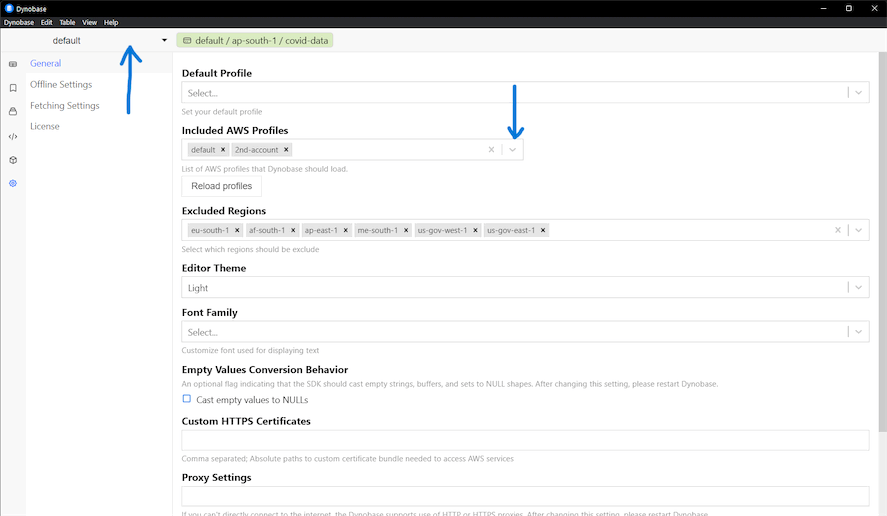Remove the 2nd-account profile tag
The height and width of the screenshot is (516, 887).
[x=286, y=150]
